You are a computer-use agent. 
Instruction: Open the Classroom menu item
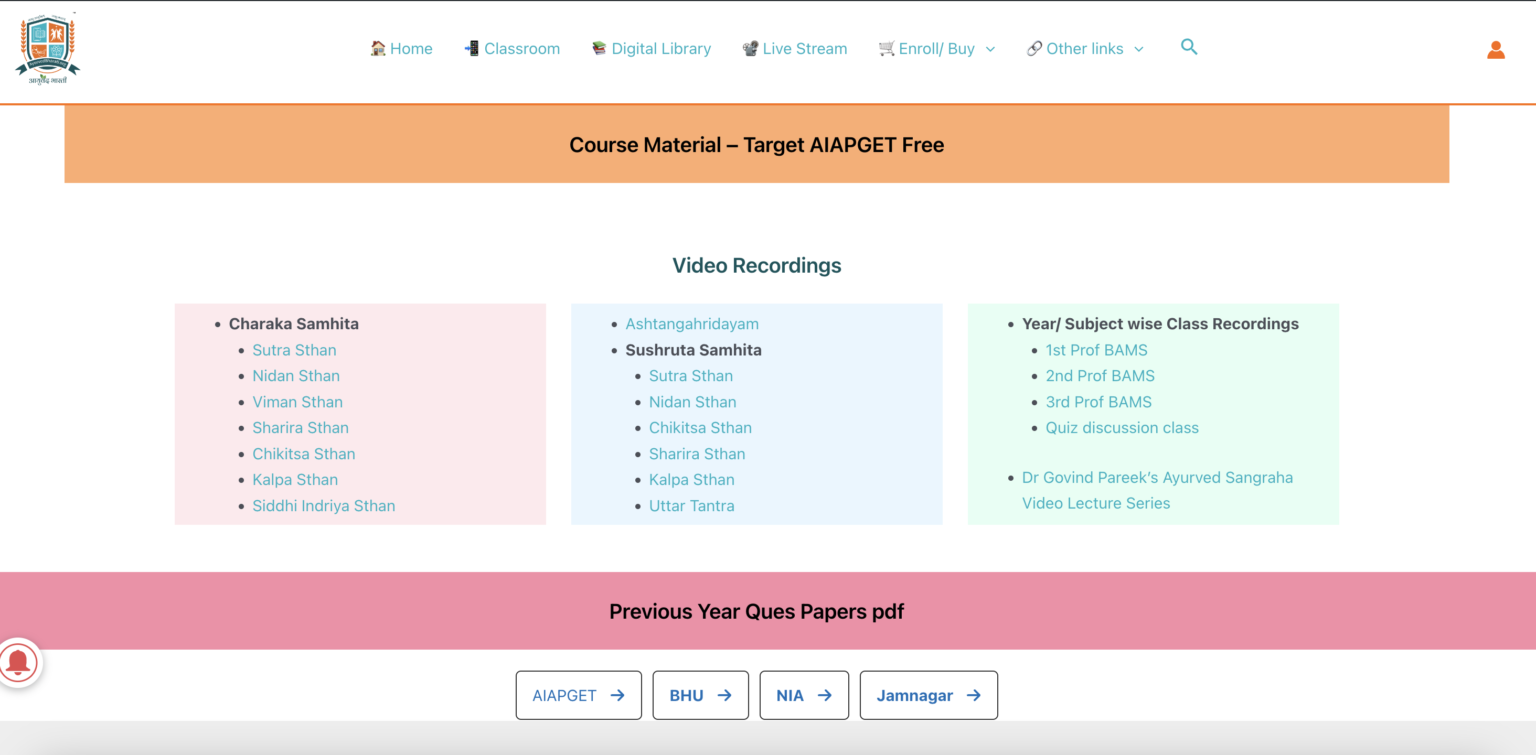click(521, 48)
